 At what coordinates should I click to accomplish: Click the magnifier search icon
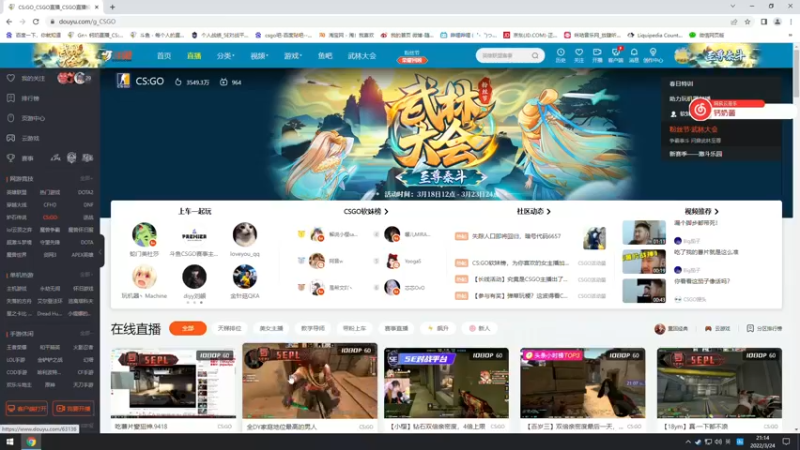[x=535, y=55]
